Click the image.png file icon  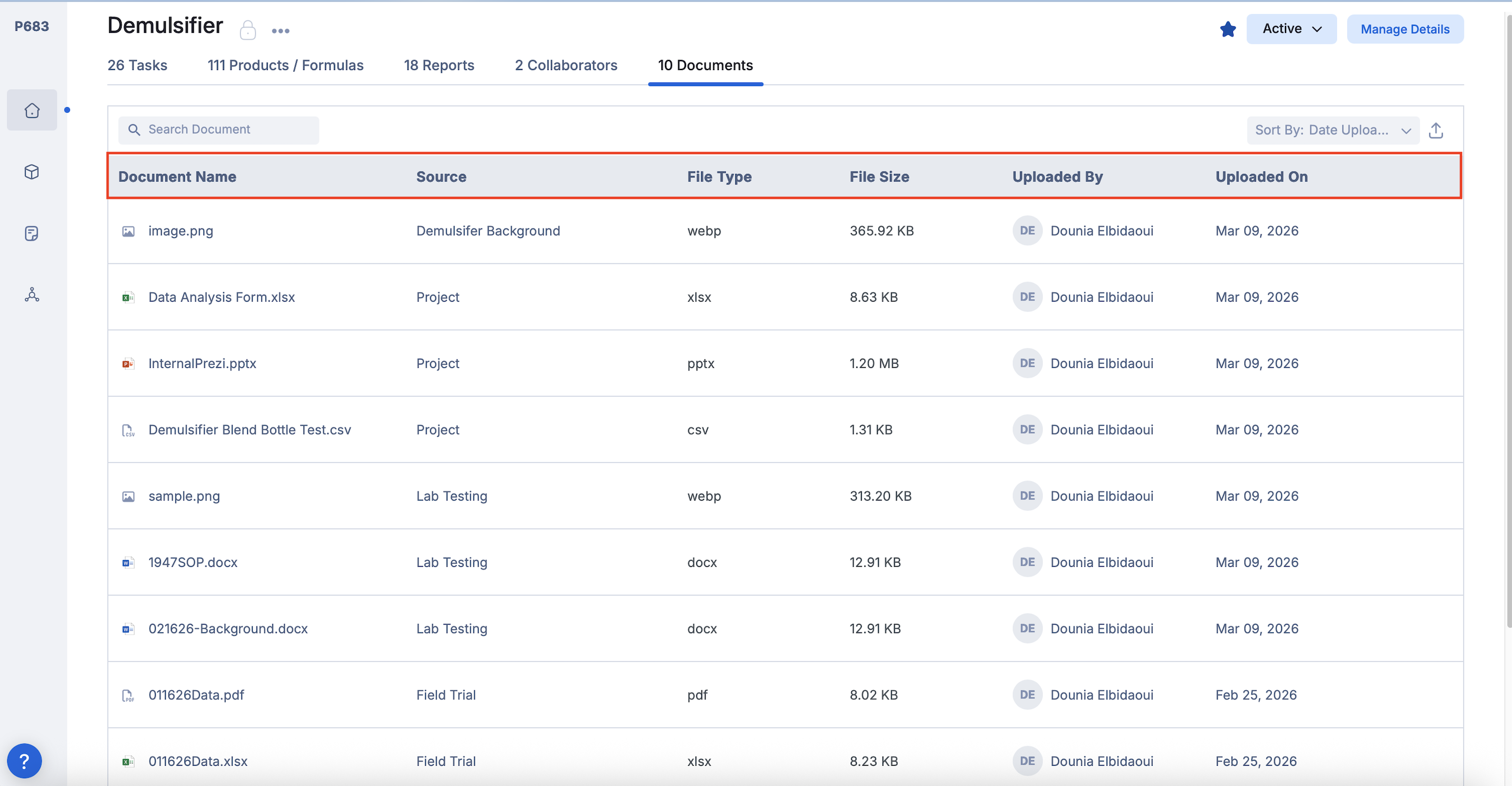[128, 232]
